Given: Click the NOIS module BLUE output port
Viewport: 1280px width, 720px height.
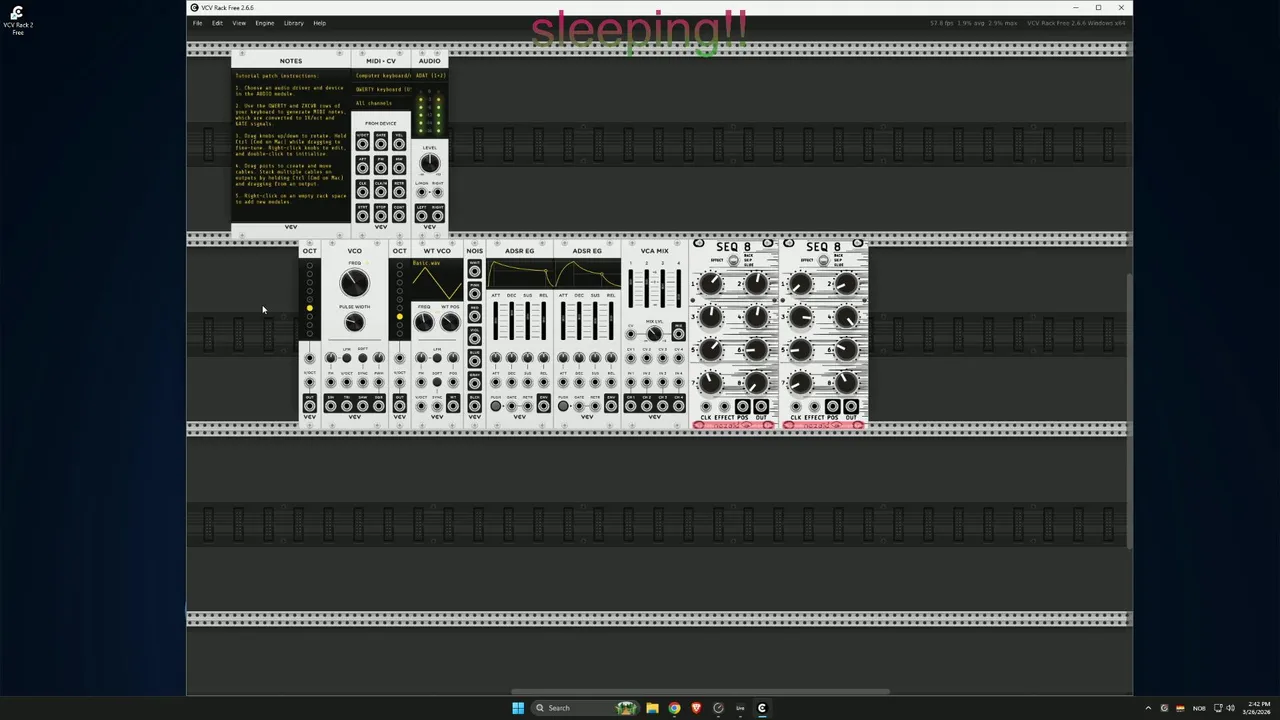Looking at the screenshot, I should click(475, 361).
